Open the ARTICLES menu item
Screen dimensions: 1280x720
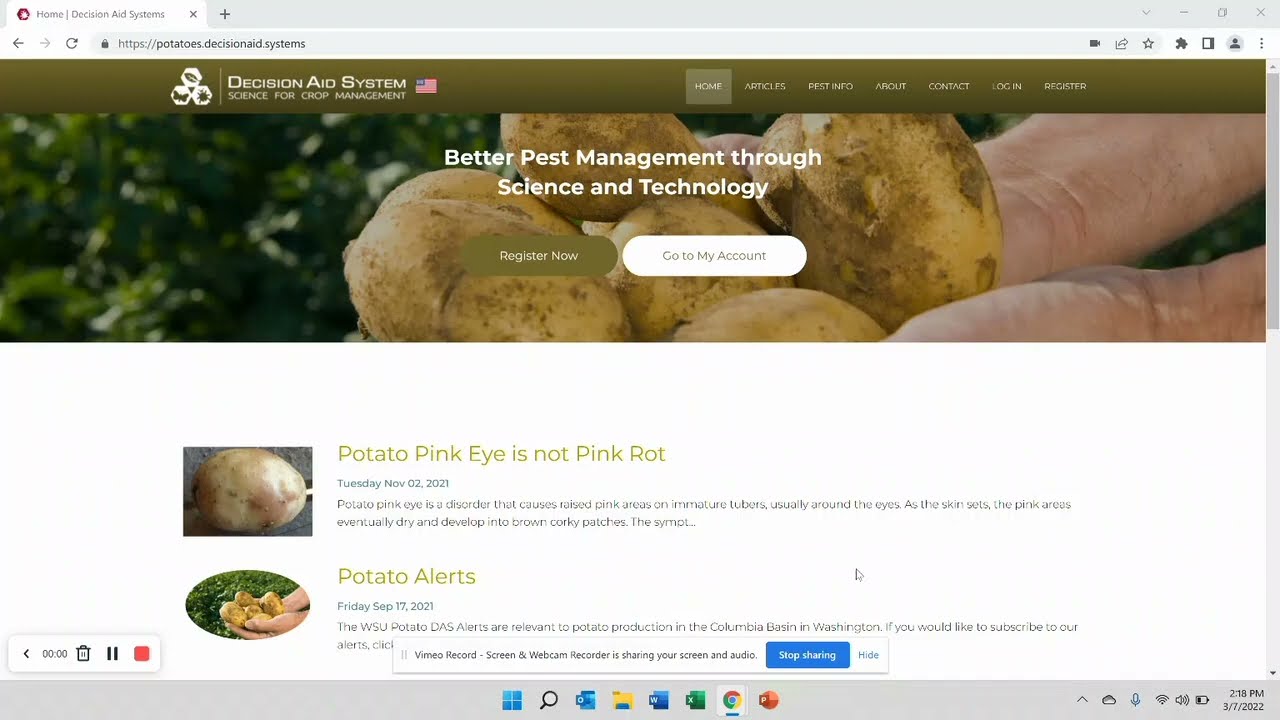click(765, 86)
